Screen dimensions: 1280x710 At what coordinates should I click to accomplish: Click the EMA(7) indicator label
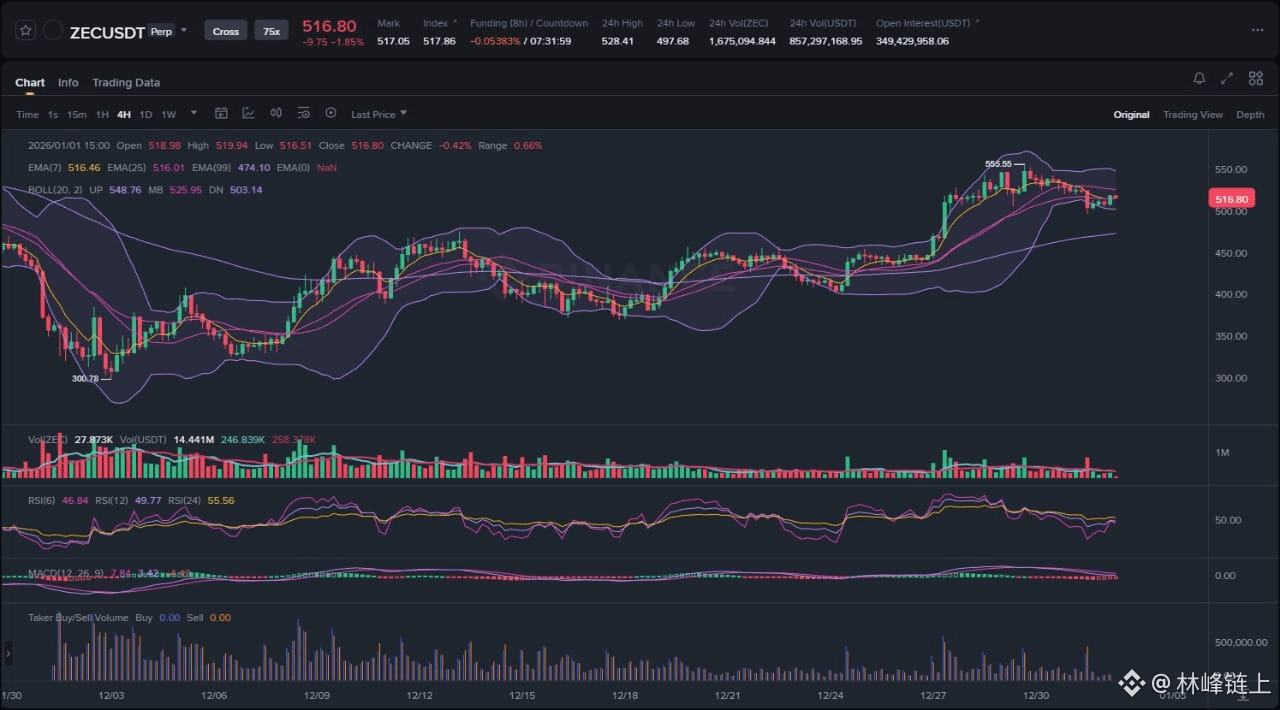44,168
